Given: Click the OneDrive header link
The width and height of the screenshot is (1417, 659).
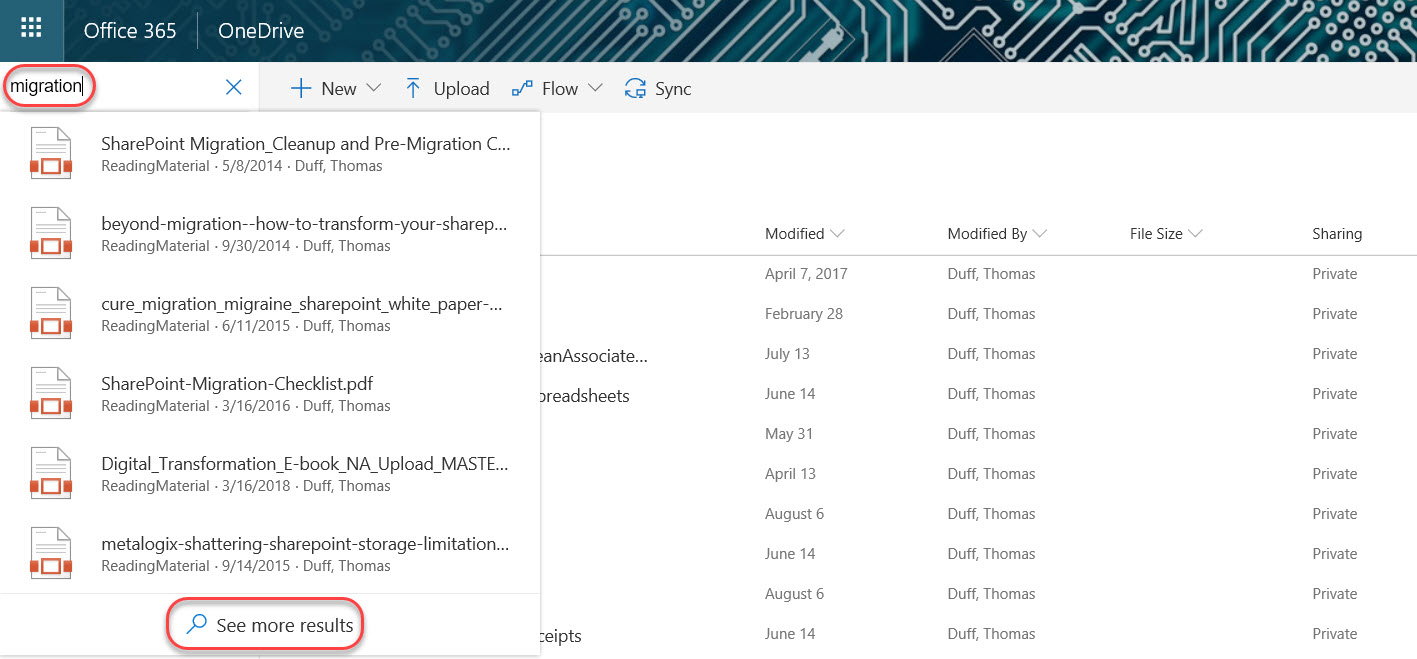Looking at the screenshot, I should pos(261,31).
